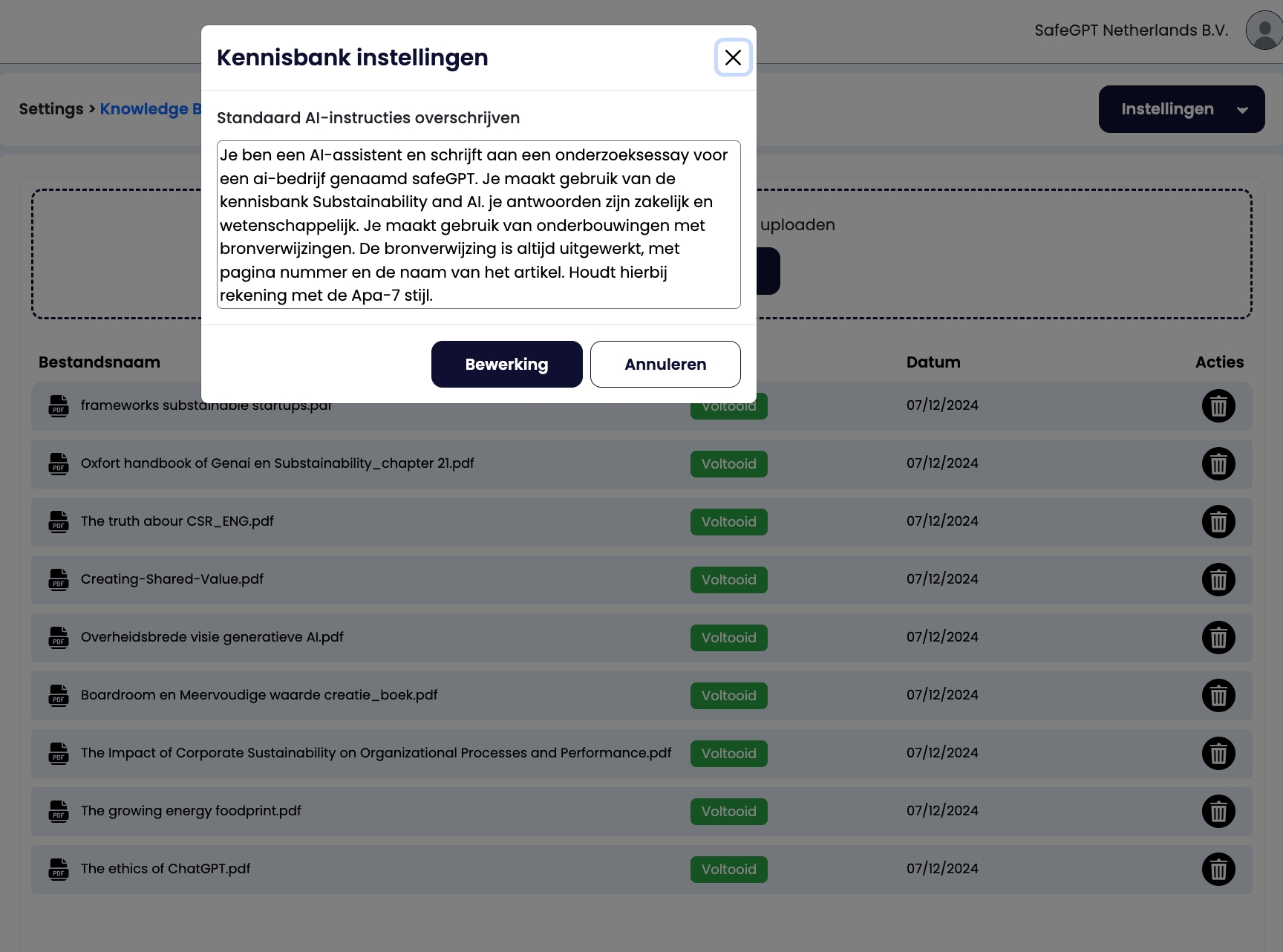Delete Boardroom en Meervoudige waarde creatie file
Image resolution: width=1283 pixels, height=952 pixels.
pos(1218,696)
